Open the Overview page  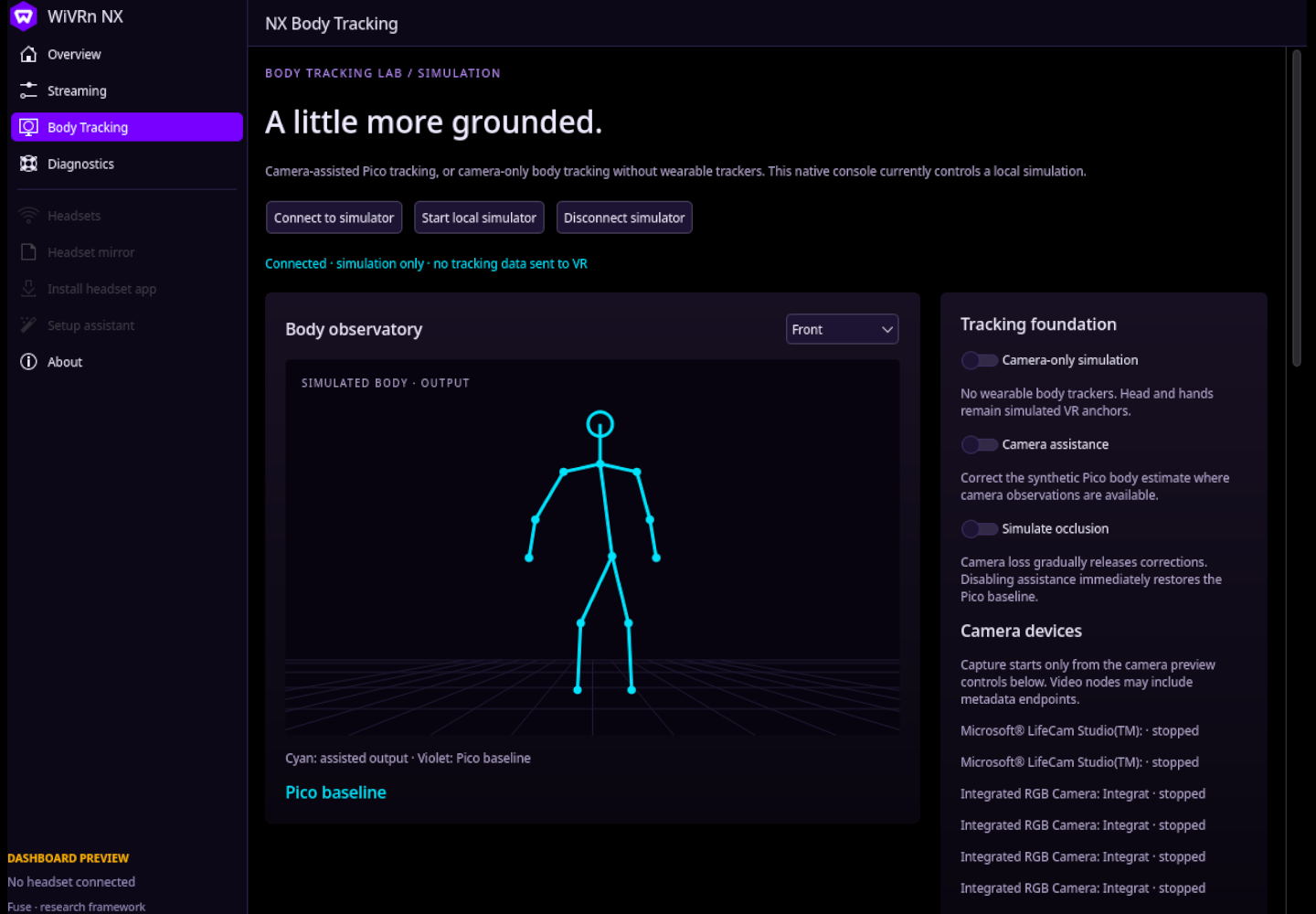(126, 54)
